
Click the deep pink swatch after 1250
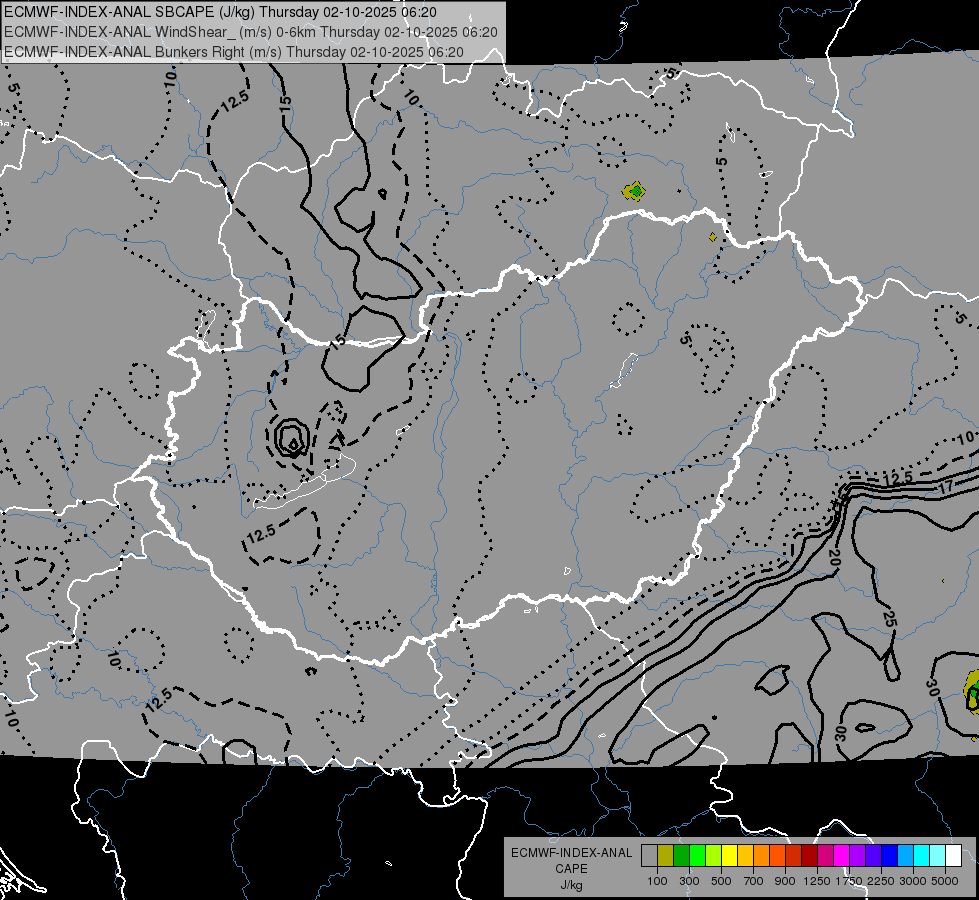pyautogui.click(x=825, y=855)
